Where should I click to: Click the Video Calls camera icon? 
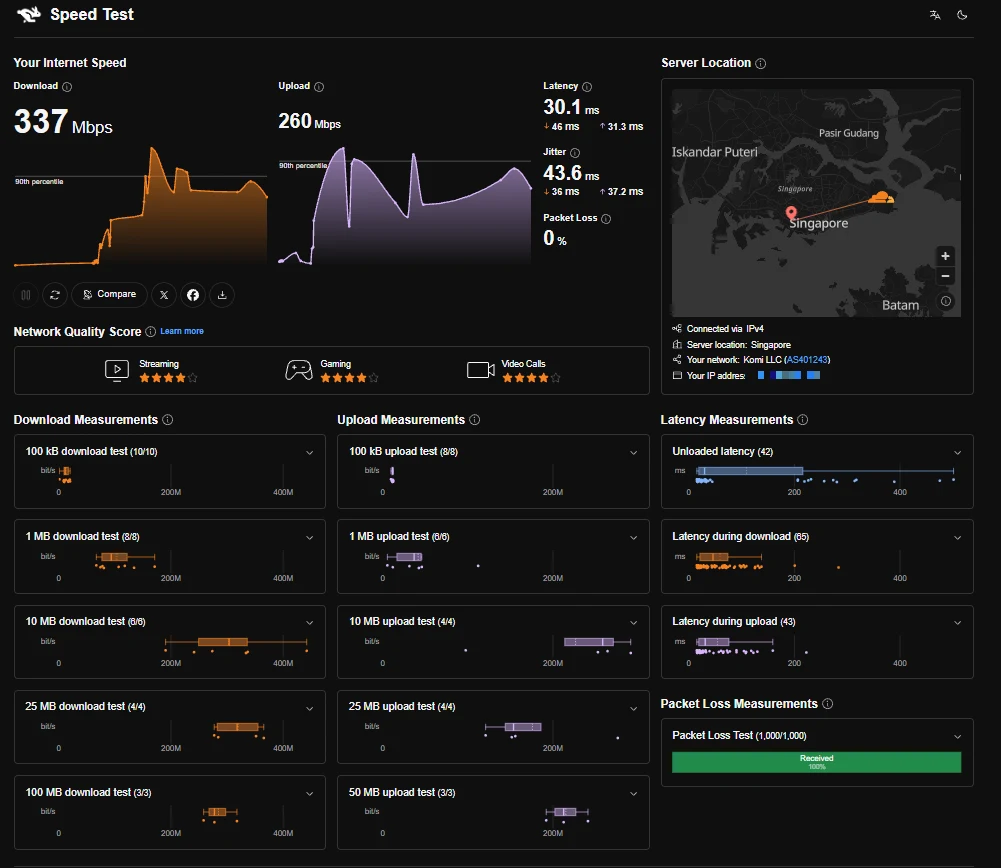pyautogui.click(x=481, y=370)
